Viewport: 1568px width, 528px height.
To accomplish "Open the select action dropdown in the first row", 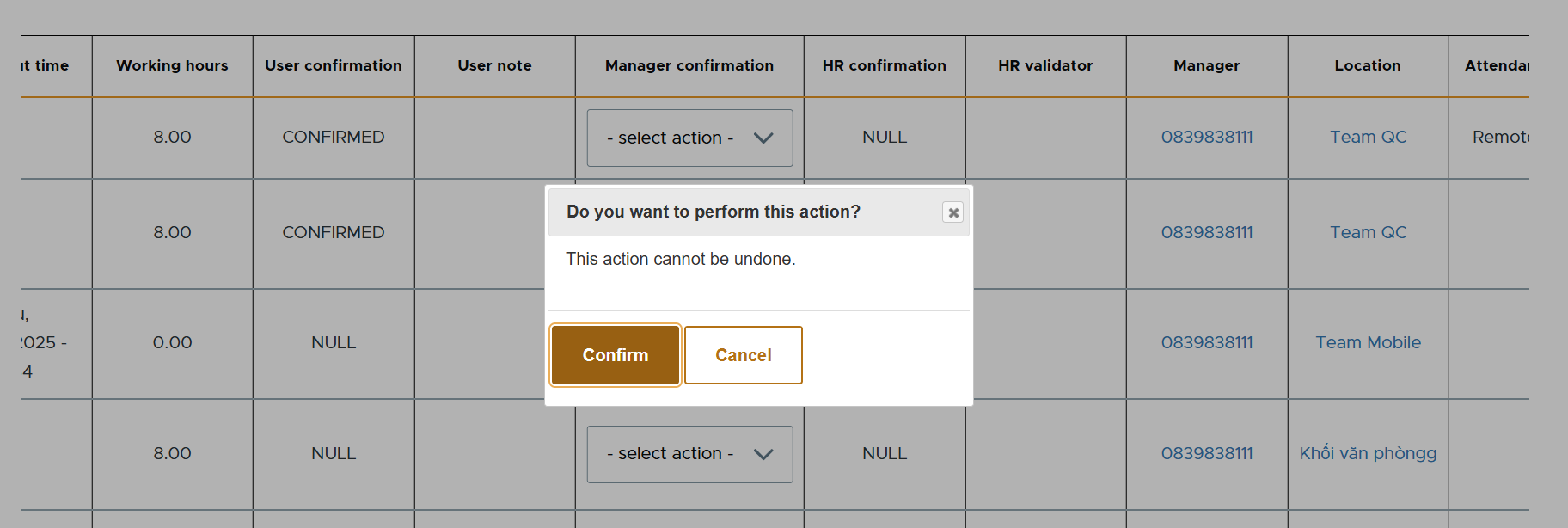I will pos(689,138).
